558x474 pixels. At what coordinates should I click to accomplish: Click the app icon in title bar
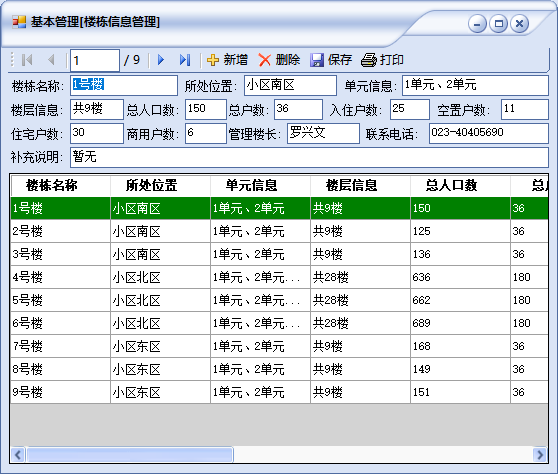coord(19,22)
